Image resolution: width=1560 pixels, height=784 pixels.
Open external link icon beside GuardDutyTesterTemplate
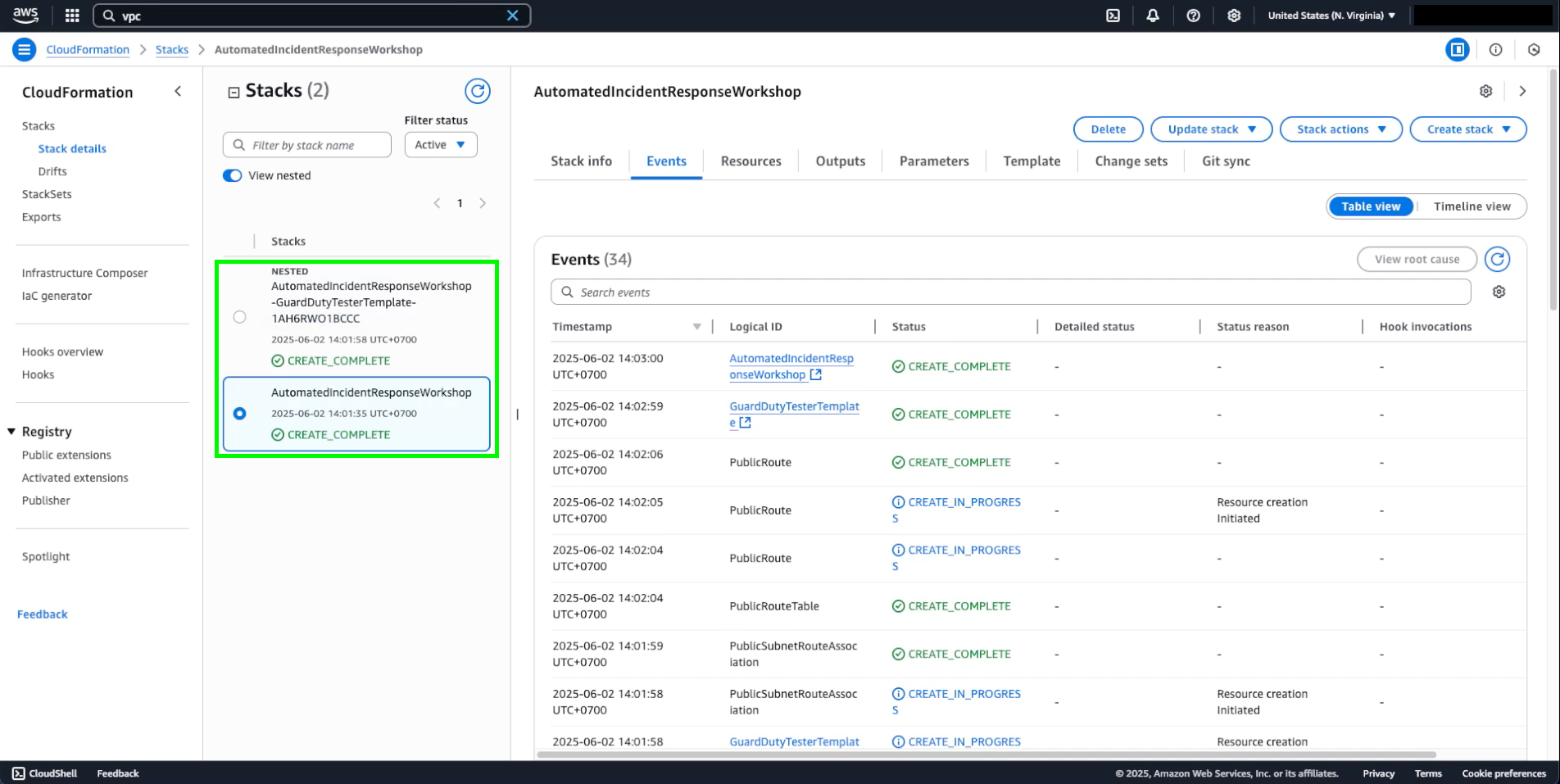[x=745, y=423]
